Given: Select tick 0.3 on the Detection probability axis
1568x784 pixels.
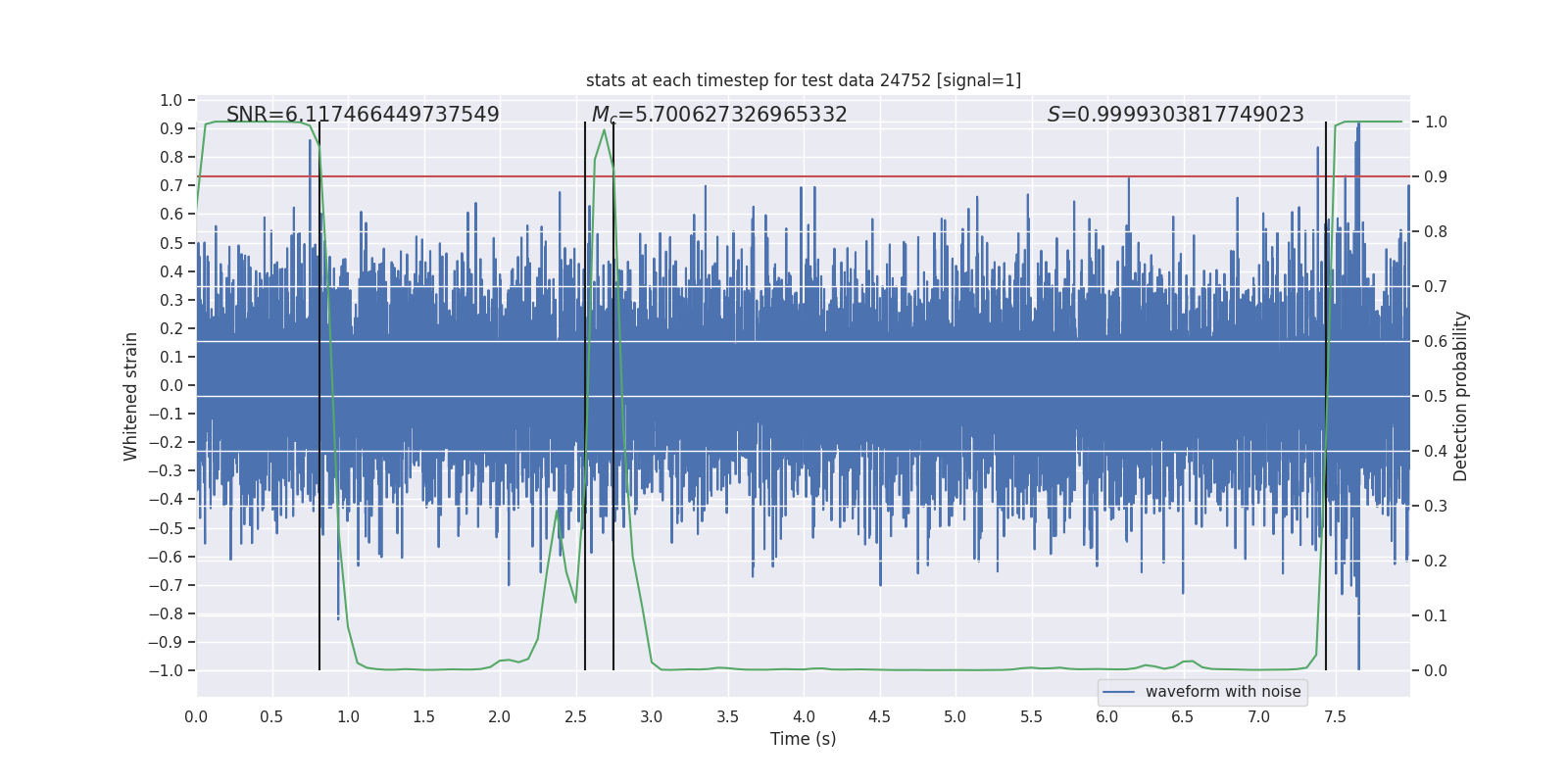Looking at the screenshot, I should coord(1436,506).
